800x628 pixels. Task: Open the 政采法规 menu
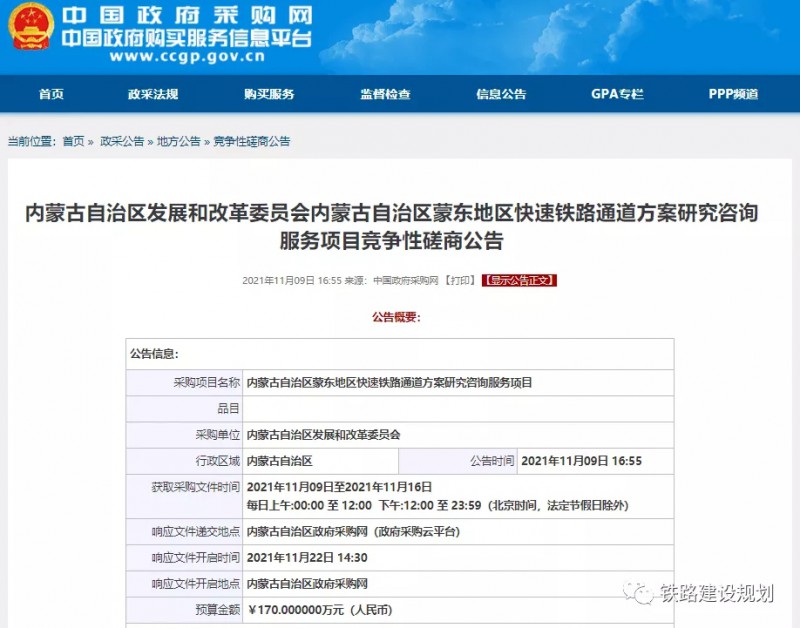pyautogui.click(x=153, y=94)
